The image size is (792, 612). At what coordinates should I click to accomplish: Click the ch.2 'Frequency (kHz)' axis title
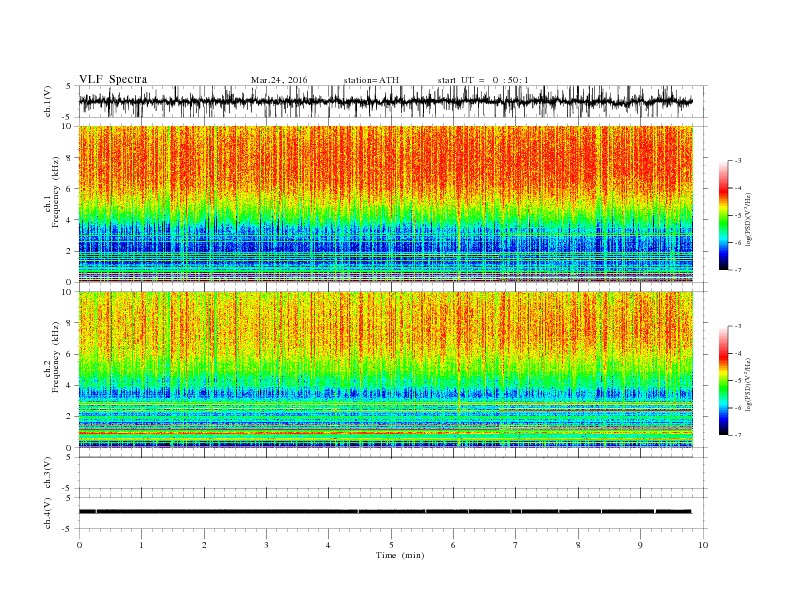56,357
